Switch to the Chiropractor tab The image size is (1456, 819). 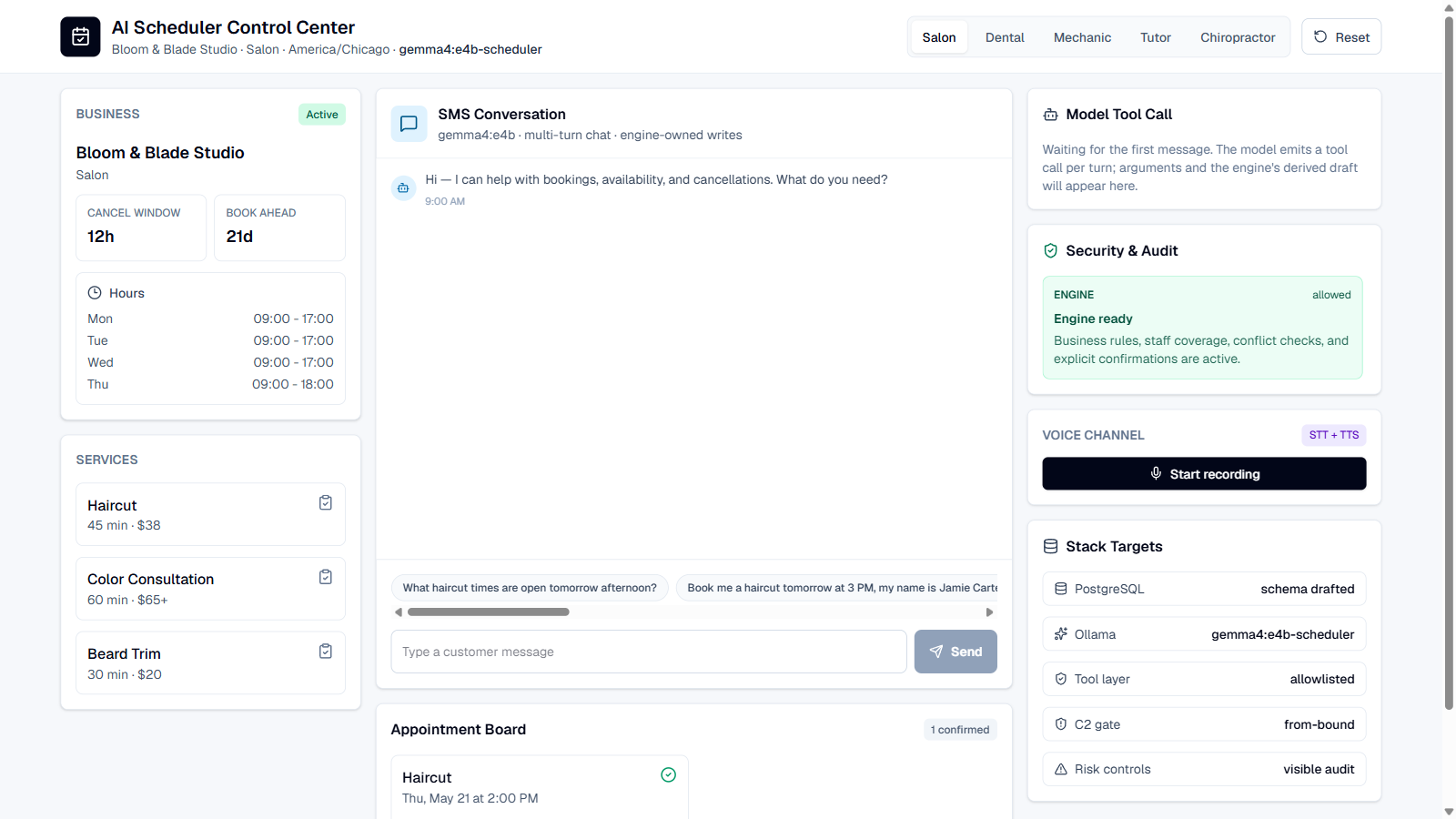[x=1238, y=37]
